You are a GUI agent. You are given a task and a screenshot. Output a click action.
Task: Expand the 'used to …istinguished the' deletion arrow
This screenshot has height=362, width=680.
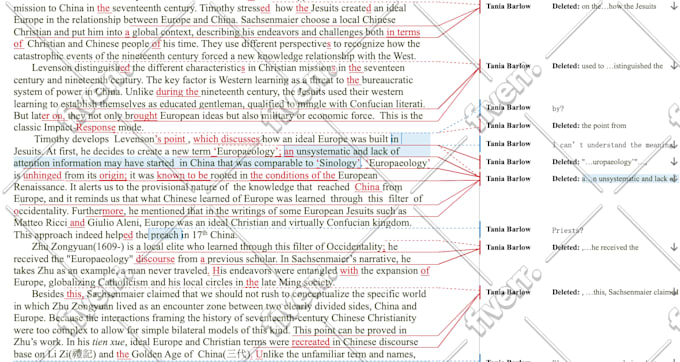[673, 66]
